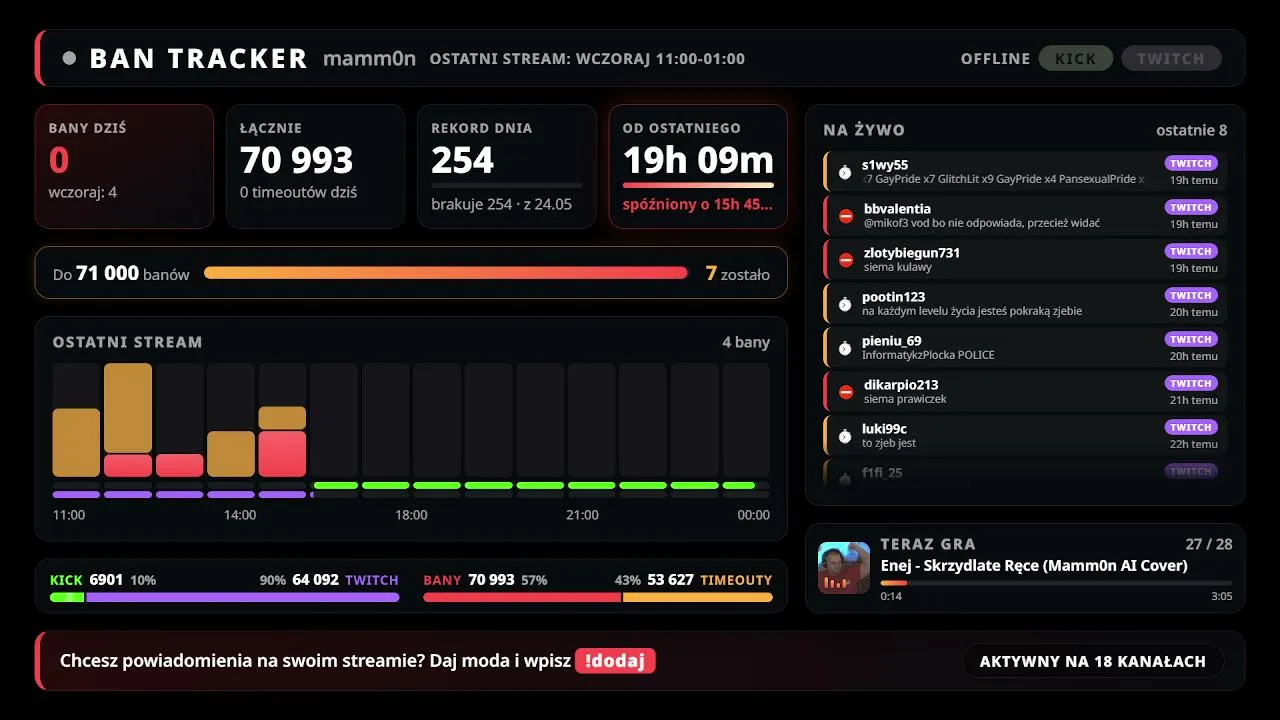This screenshot has height=720, width=1280.
Task: Click 'spóźniony o 15h 45' warning text
Action: [x=698, y=204]
